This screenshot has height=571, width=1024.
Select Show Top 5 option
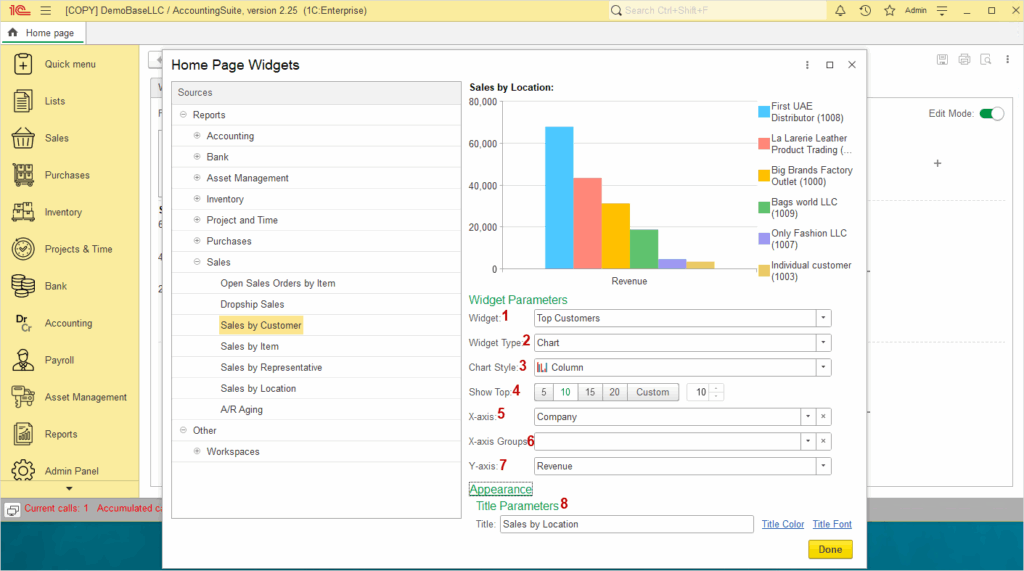point(543,392)
